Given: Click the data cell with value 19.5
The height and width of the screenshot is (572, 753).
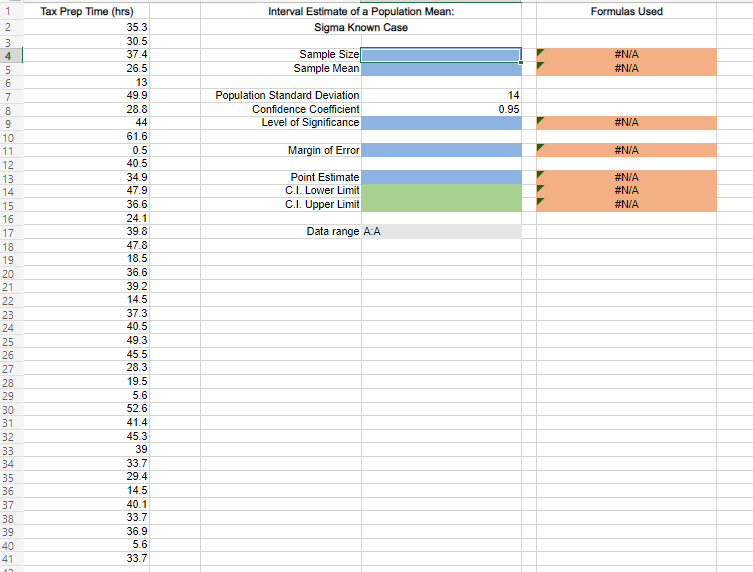Looking at the screenshot, I should (86, 381).
